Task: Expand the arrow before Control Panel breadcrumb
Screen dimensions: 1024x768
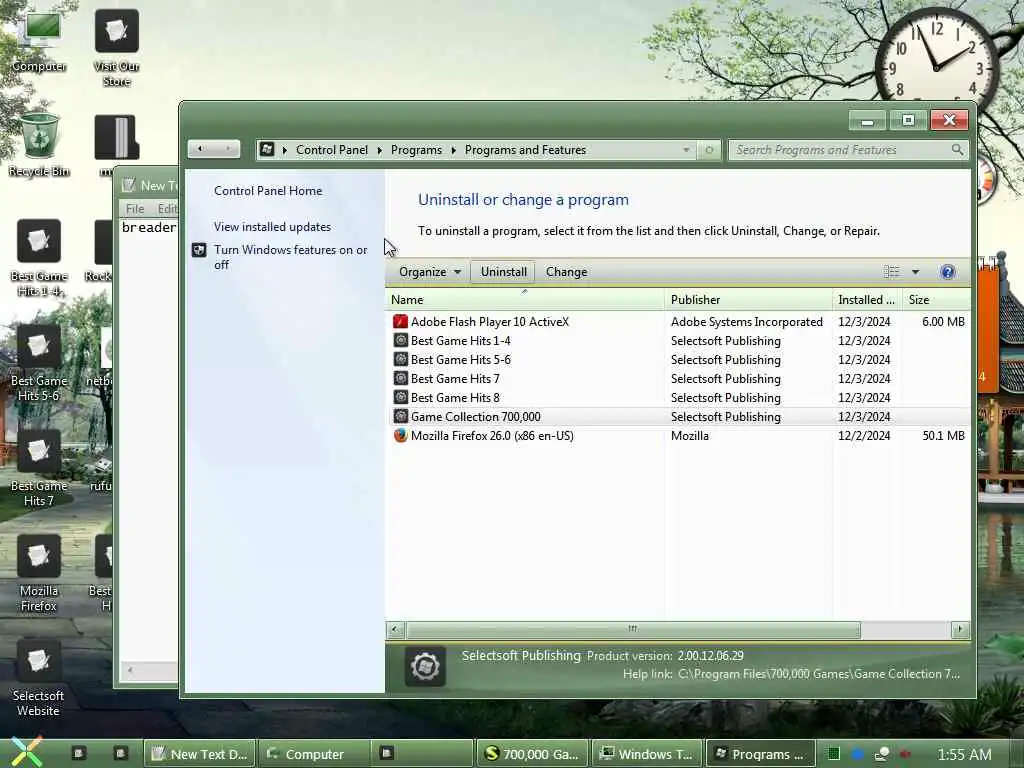Action: (x=285, y=150)
